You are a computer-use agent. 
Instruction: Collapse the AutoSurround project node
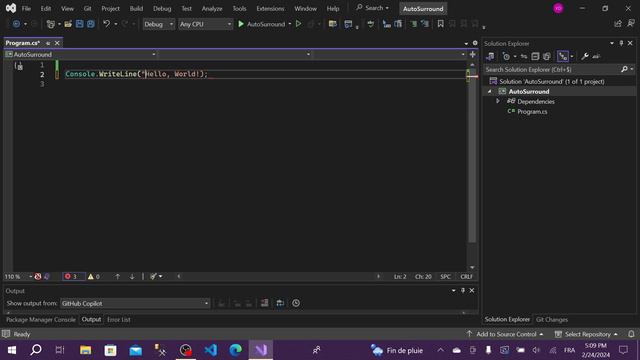click(x=490, y=91)
